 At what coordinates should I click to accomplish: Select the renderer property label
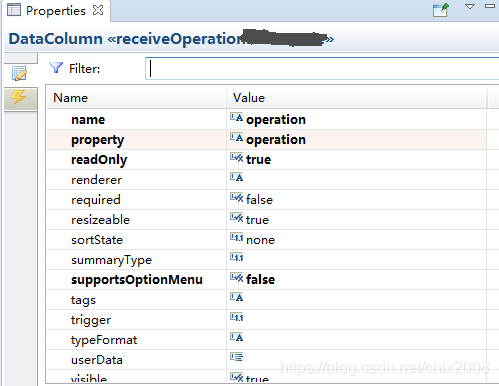(x=96, y=180)
